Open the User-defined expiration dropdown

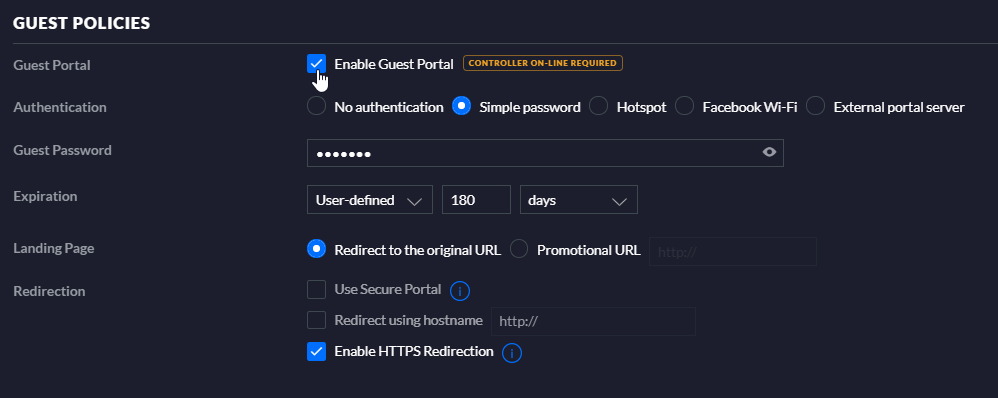[x=370, y=200]
